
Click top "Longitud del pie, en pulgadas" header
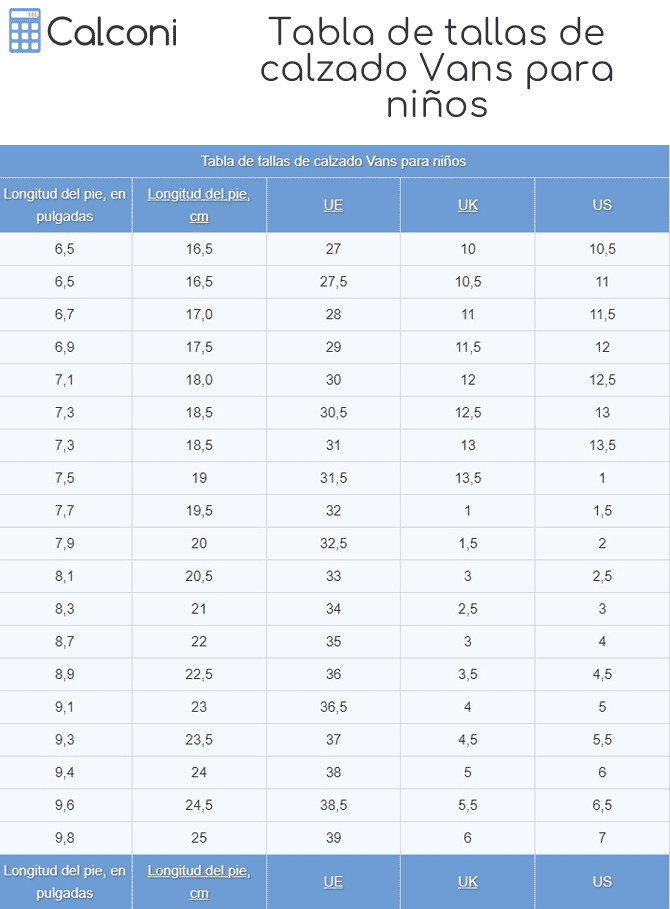[65, 205]
